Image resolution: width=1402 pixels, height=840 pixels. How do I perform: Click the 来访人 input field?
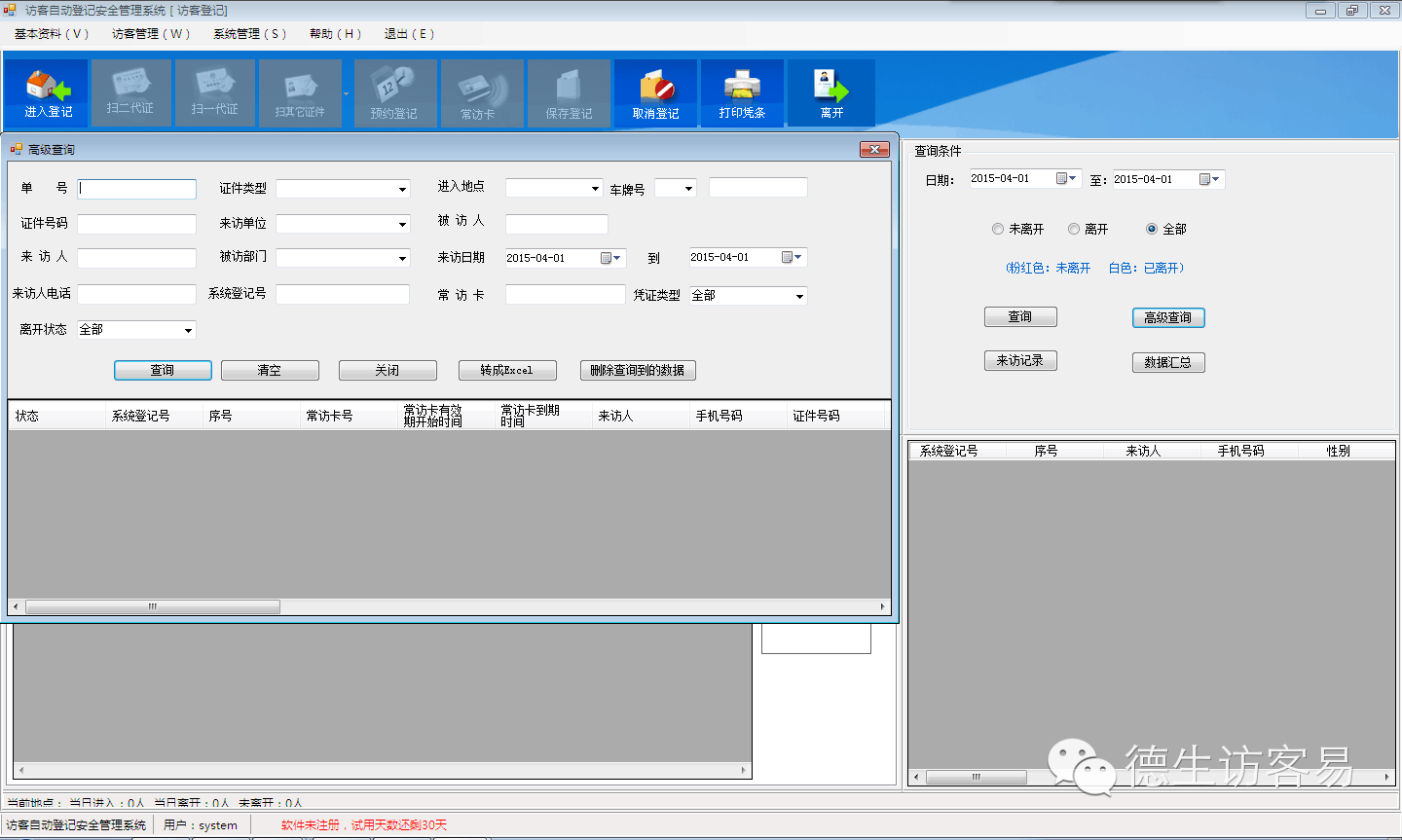(137, 258)
